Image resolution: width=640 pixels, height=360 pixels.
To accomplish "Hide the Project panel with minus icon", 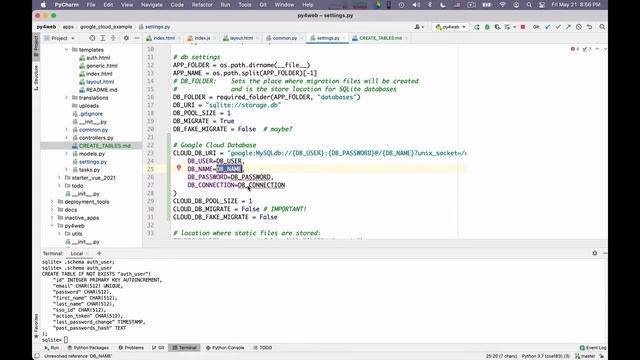I will 137,38.
